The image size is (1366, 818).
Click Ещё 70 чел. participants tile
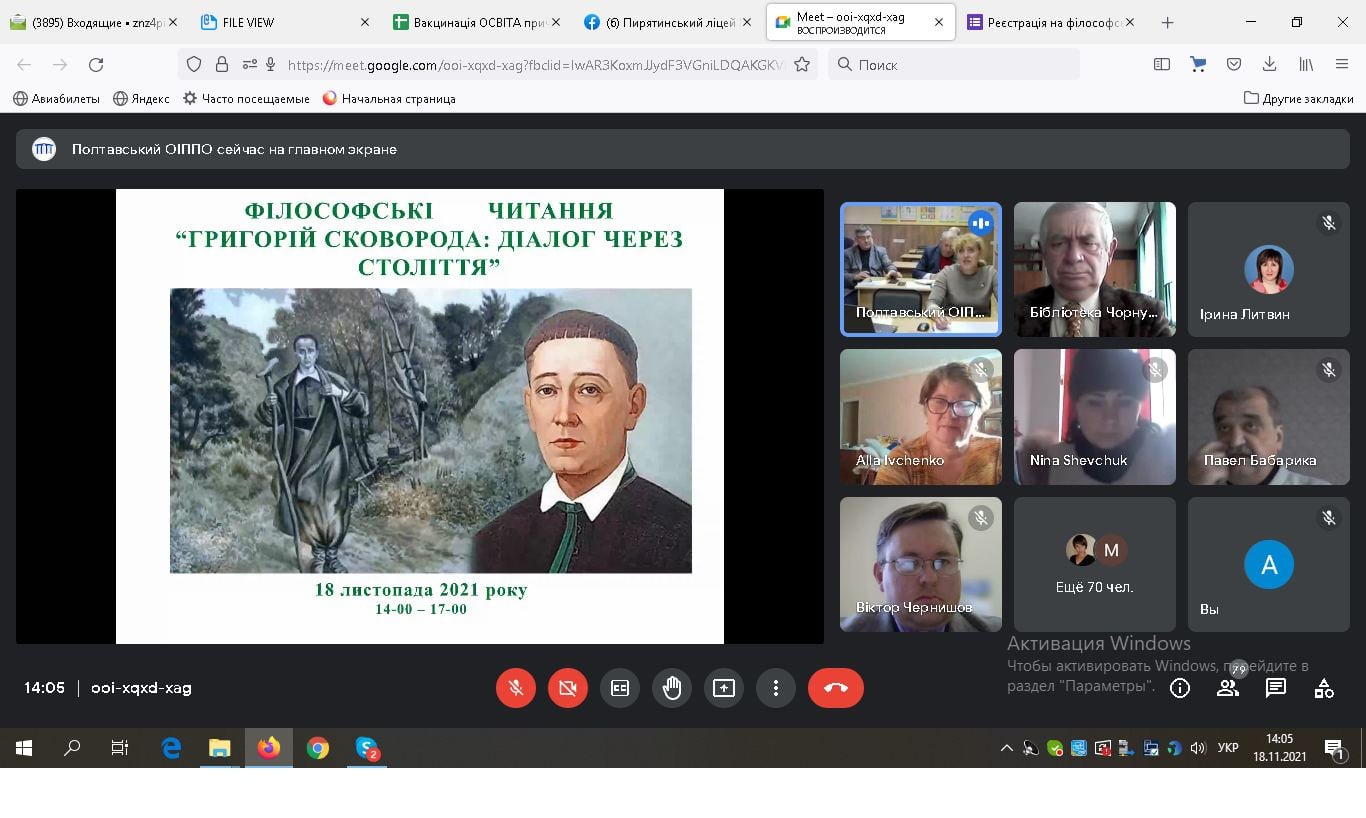pyautogui.click(x=1094, y=565)
